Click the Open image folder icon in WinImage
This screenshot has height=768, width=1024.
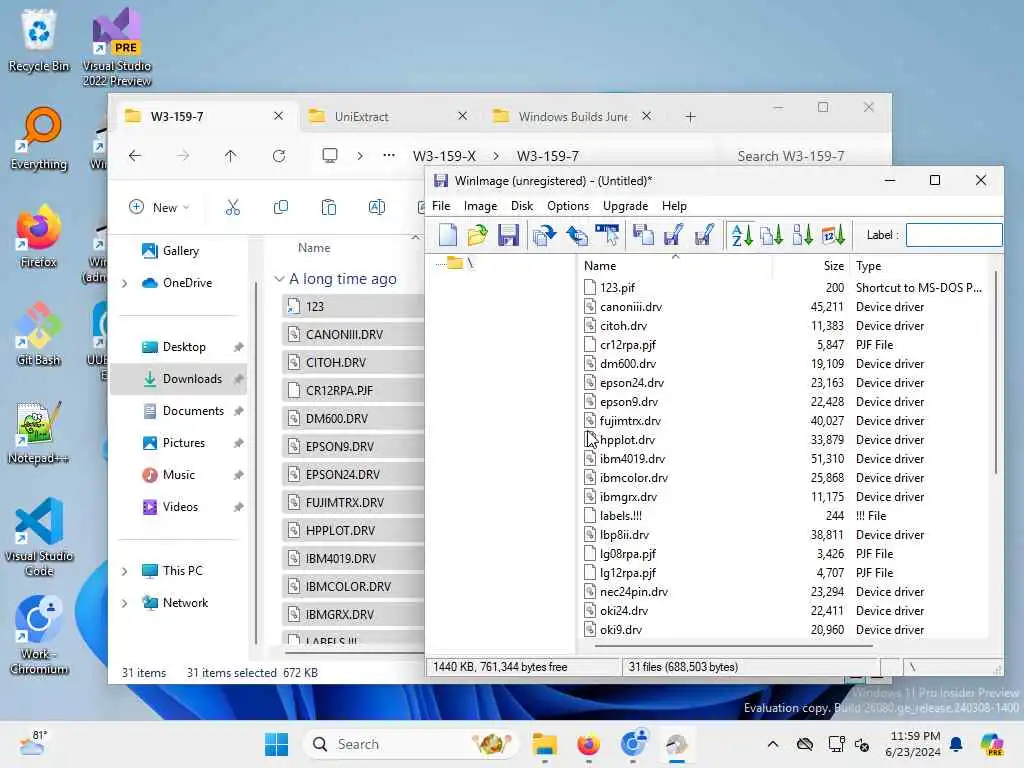[x=477, y=235]
